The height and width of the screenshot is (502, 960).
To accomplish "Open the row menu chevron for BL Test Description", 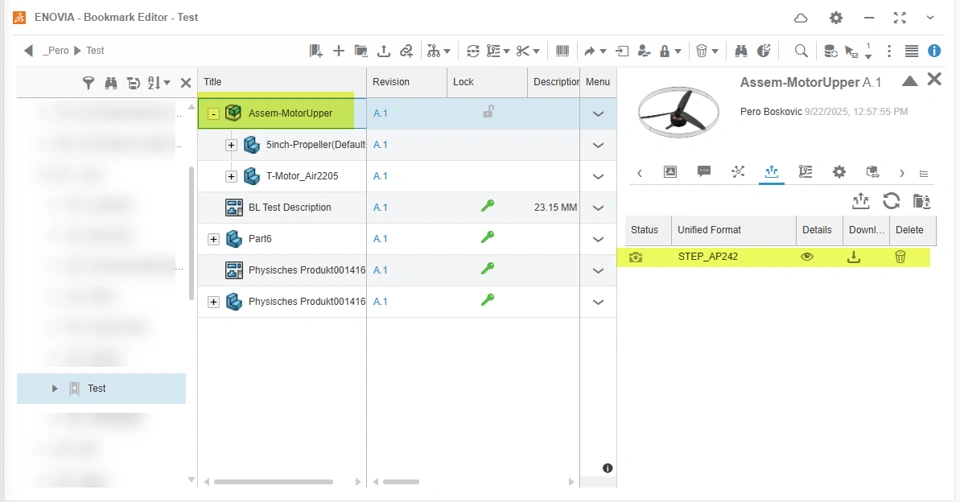I will click(598, 208).
